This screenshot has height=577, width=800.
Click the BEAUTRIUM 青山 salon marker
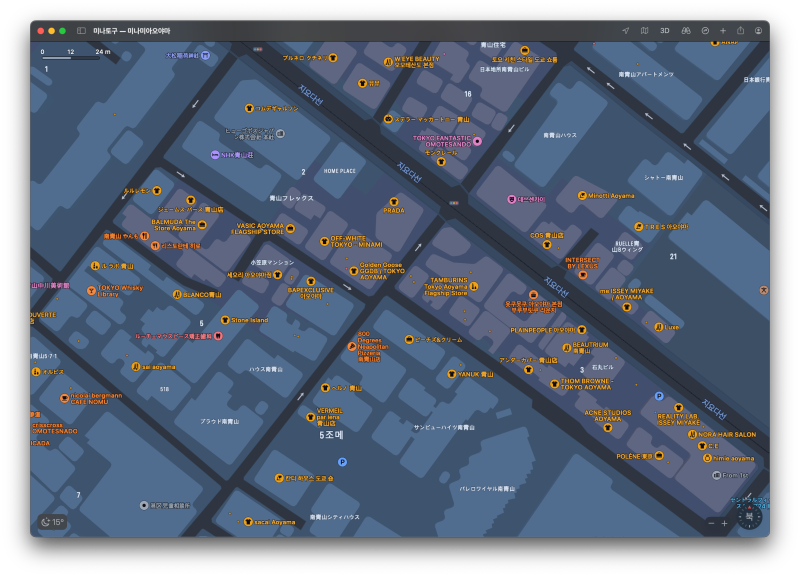pos(566,347)
